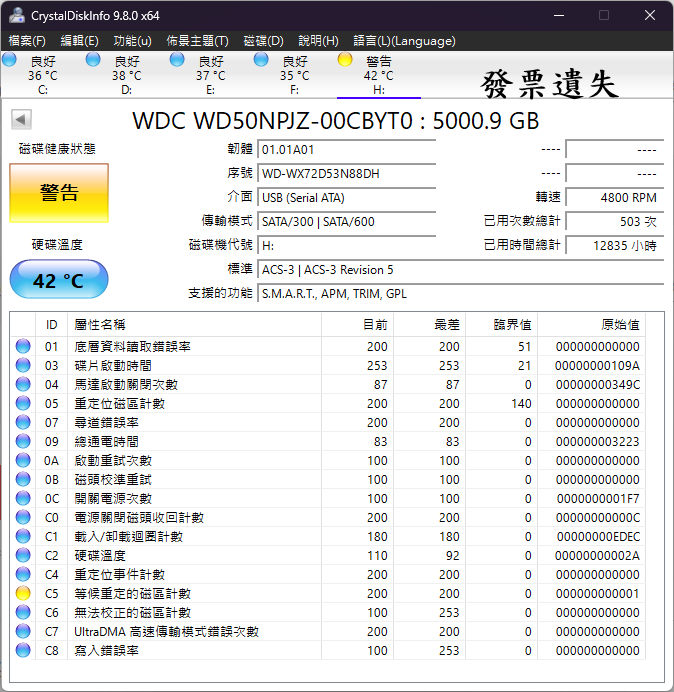Viewport: 674px width, 692px height.
Task: Click the yellow status icon for C5 attribute
Action: pyautogui.click(x=23, y=593)
